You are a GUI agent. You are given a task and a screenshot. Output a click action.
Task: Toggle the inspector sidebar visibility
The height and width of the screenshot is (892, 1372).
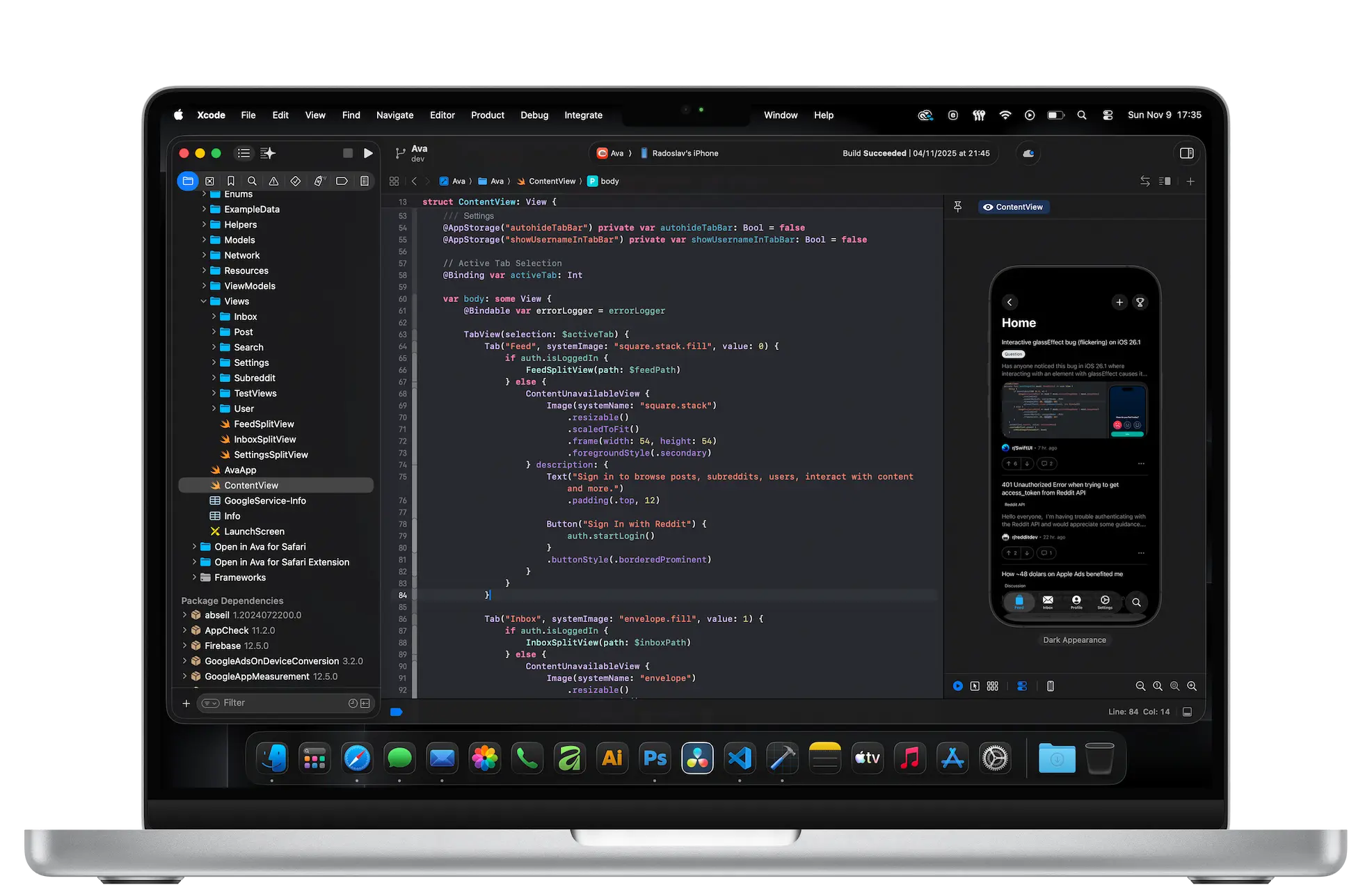pos(1187,153)
